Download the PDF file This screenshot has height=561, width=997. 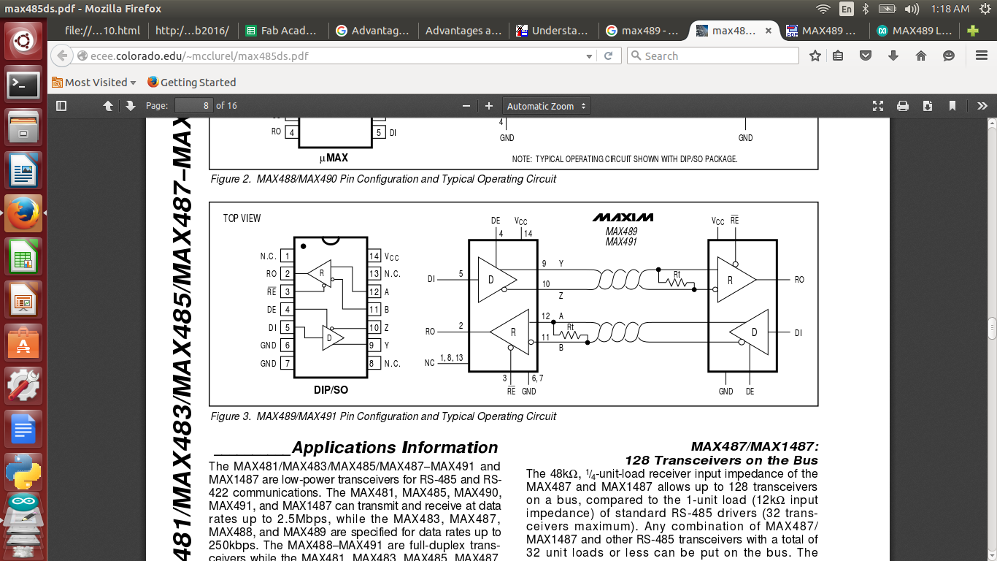pos(928,106)
